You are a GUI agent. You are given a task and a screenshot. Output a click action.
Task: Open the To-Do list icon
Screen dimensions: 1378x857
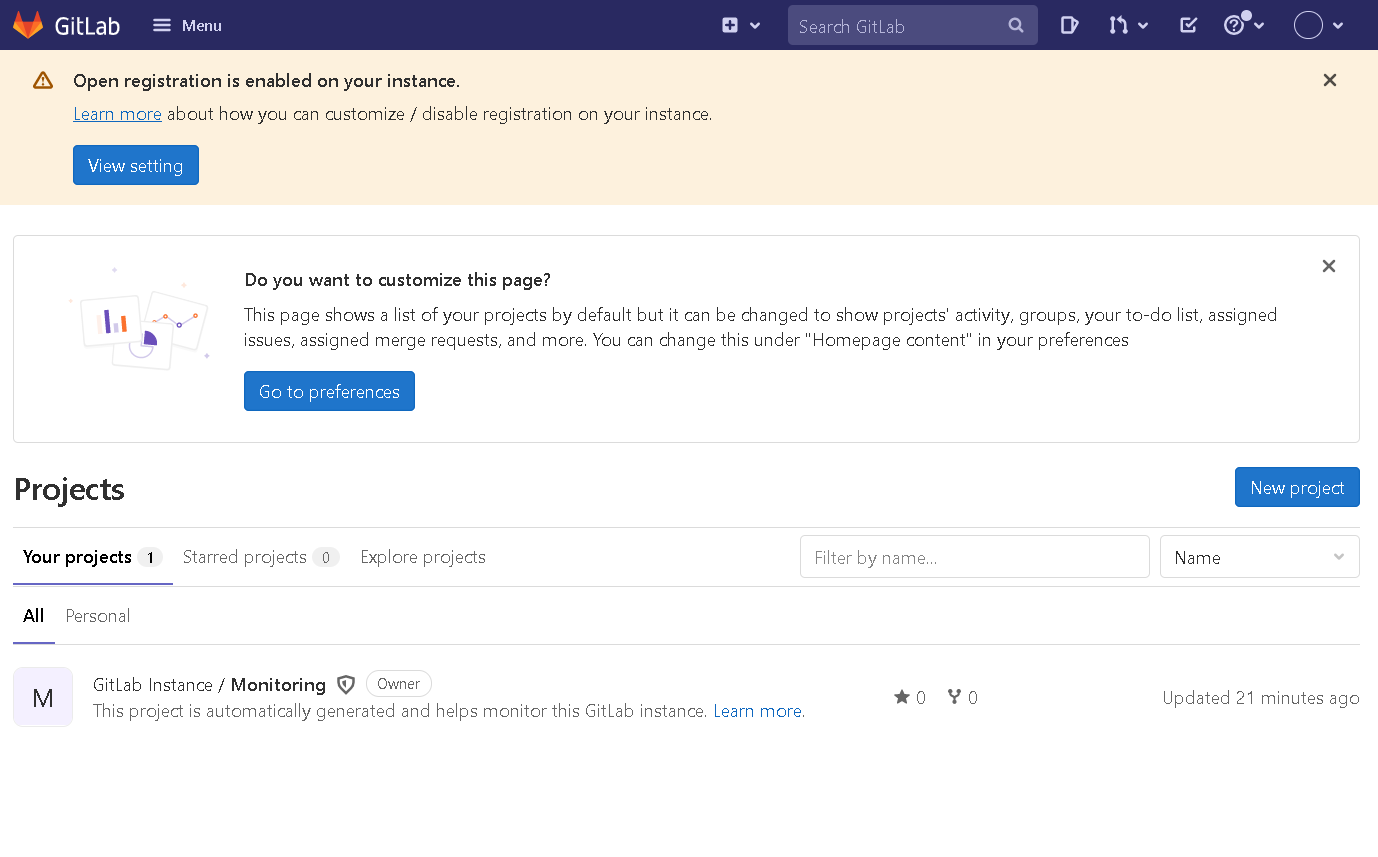point(1188,25)
